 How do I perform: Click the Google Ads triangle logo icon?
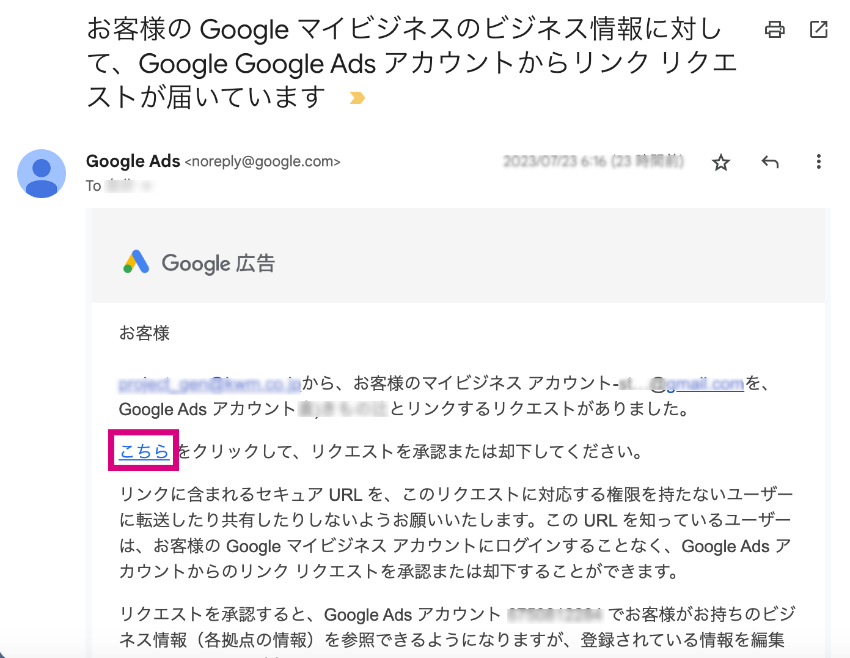(136, 262)
